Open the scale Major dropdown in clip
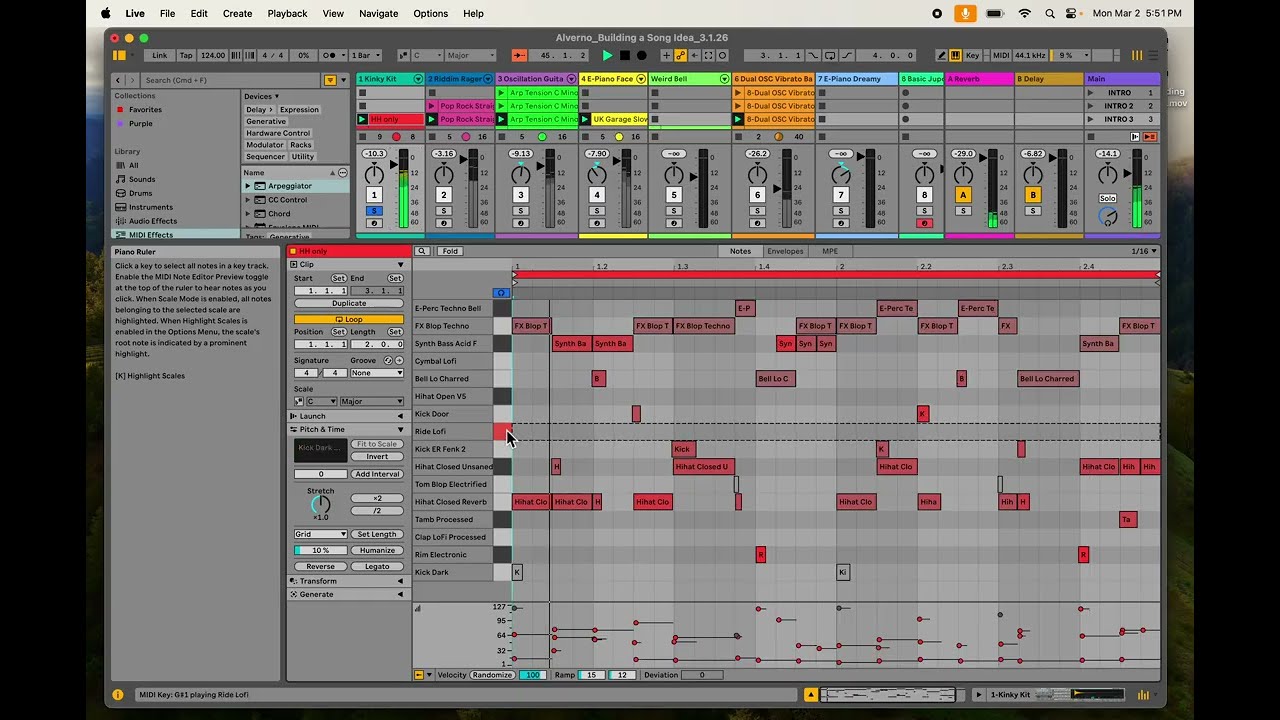The width and height of the screenshot is (1280, 720). click(371, 402)
